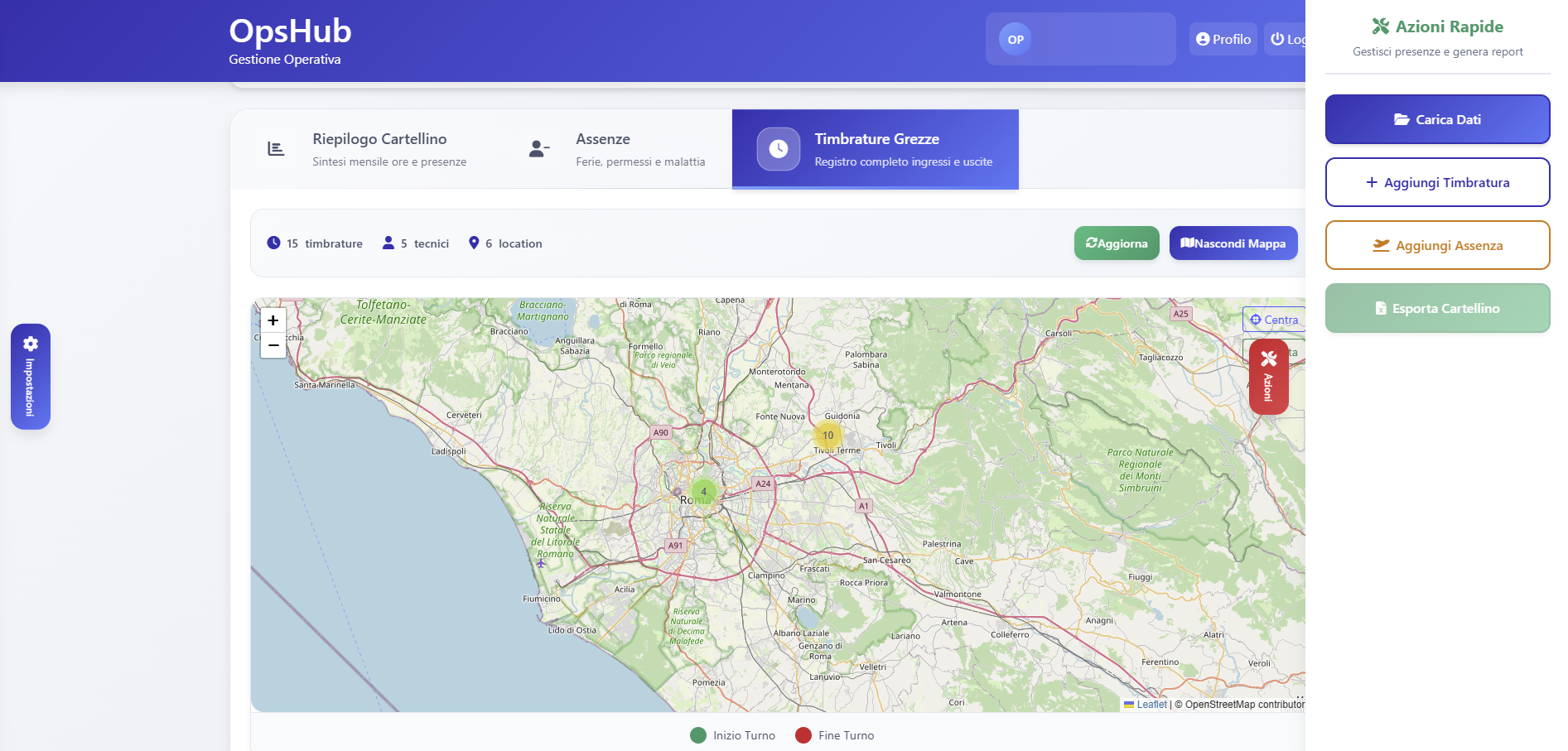This screenshot has height=751, width=1568.
Task: Click the OP user avatar
Action: pos(1016,39)
